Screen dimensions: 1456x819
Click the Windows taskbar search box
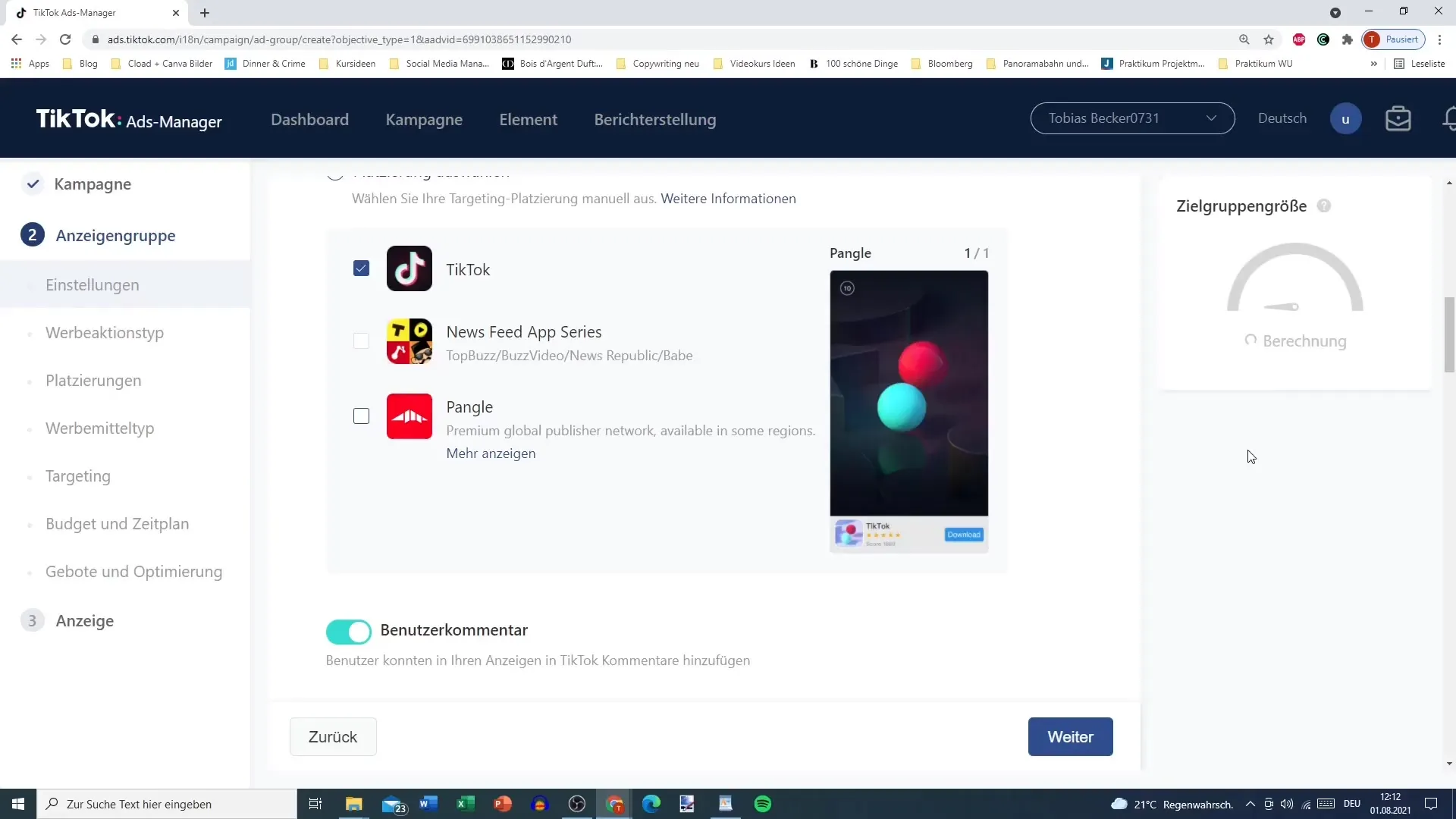[167, 804]
